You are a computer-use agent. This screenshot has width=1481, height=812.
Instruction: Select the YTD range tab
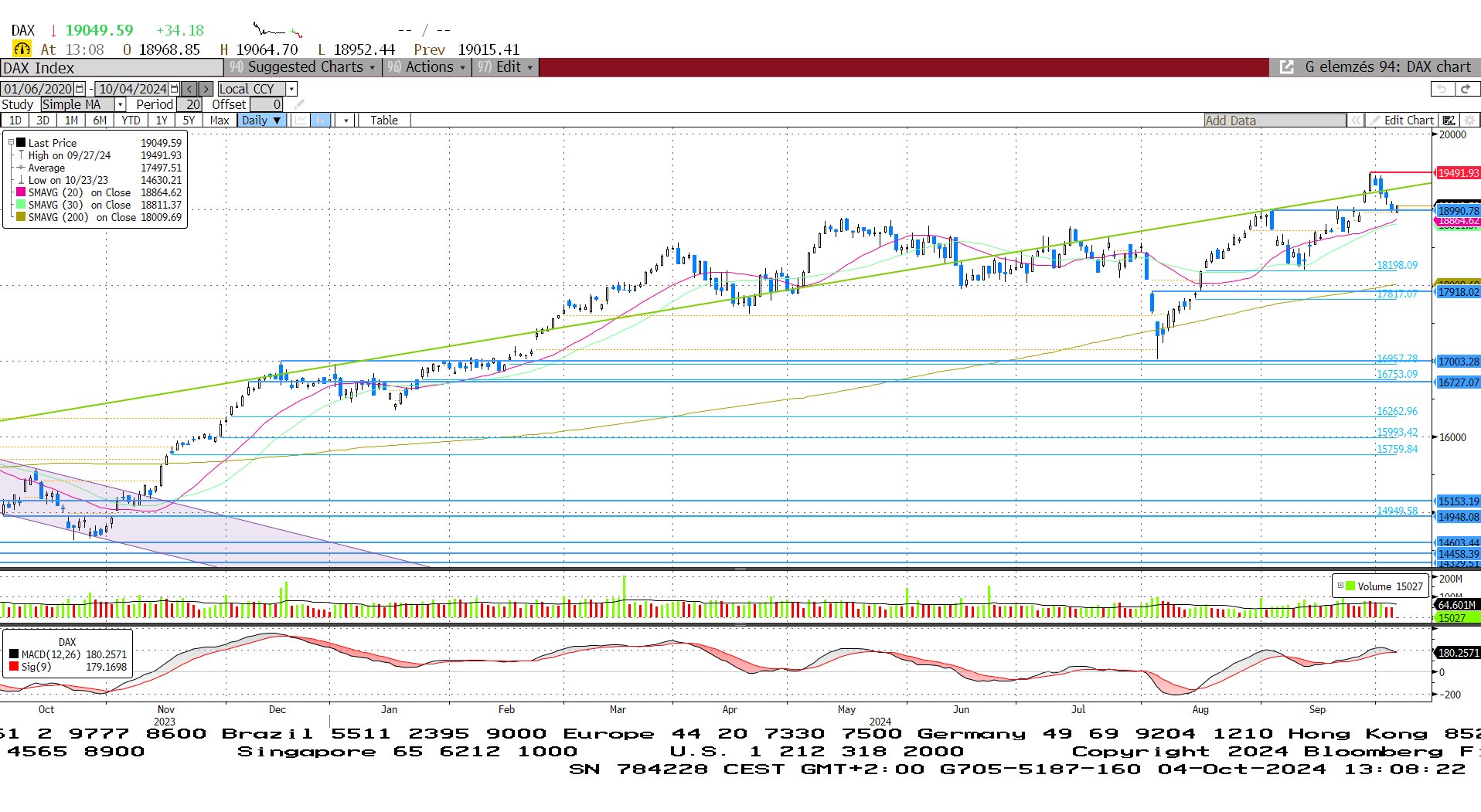tap(131, 121)
